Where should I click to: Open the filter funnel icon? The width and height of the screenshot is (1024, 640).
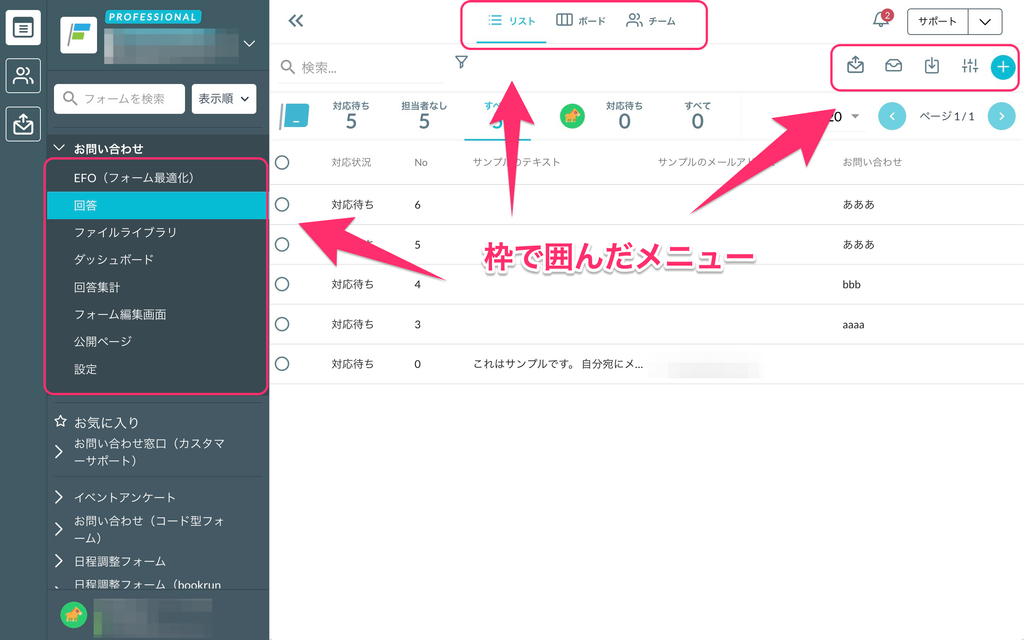[x=461, y=62]
